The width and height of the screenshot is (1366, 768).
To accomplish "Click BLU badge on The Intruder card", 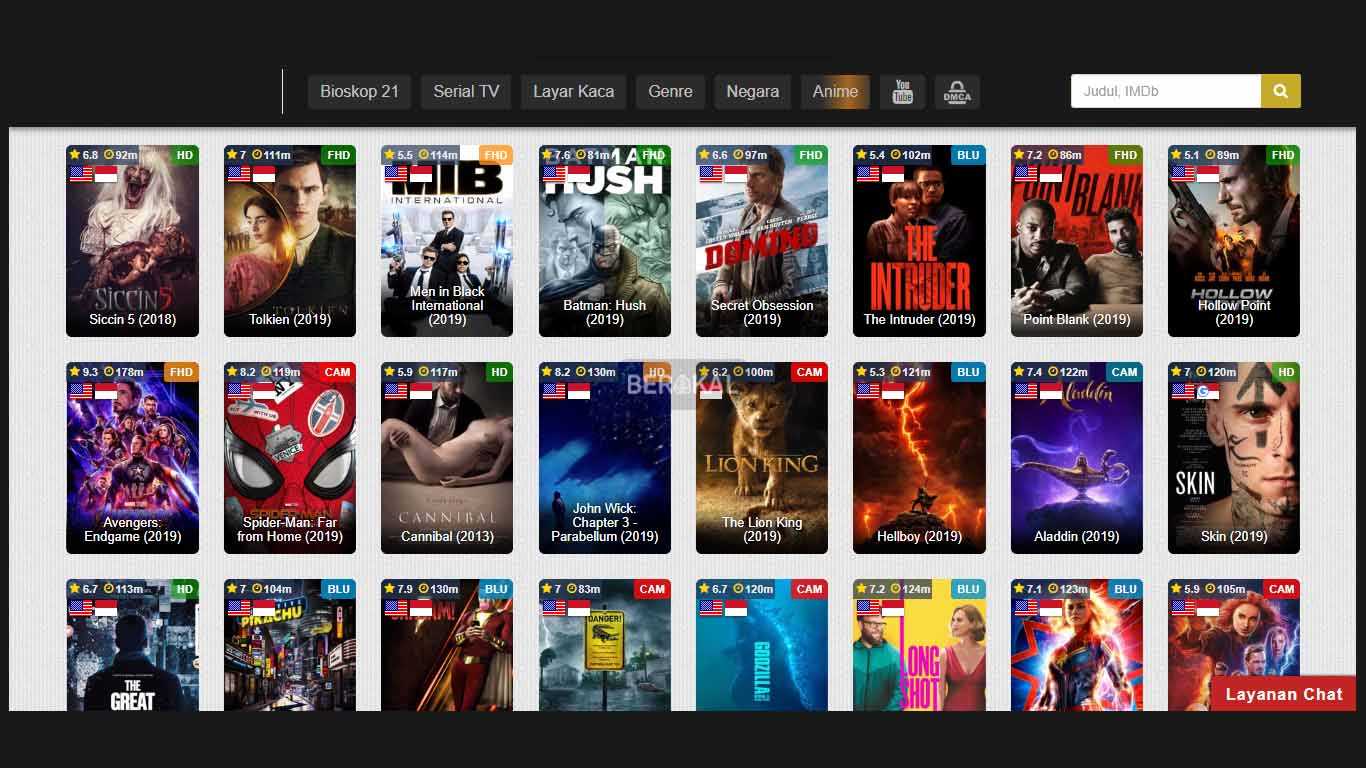I will click(x=968, y=155).
